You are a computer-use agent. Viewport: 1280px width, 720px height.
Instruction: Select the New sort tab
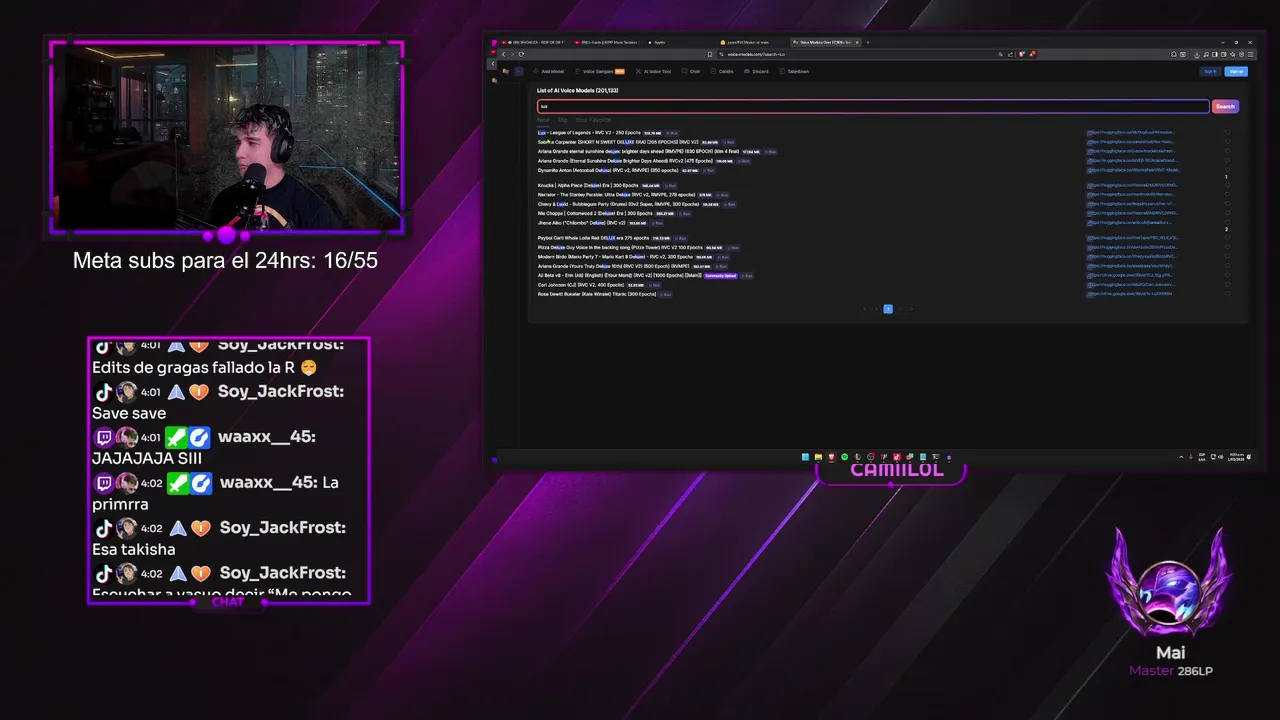[543, 120]
